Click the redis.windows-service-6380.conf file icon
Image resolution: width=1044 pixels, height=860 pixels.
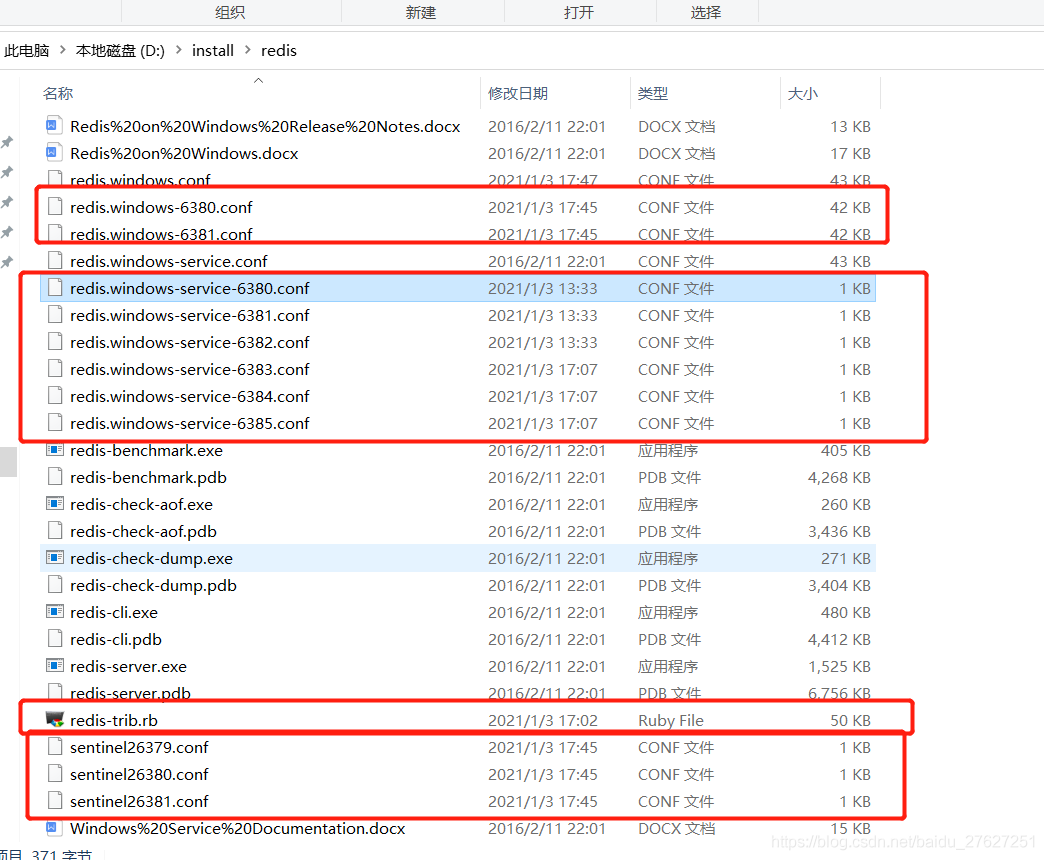click(x=55, y=288)
